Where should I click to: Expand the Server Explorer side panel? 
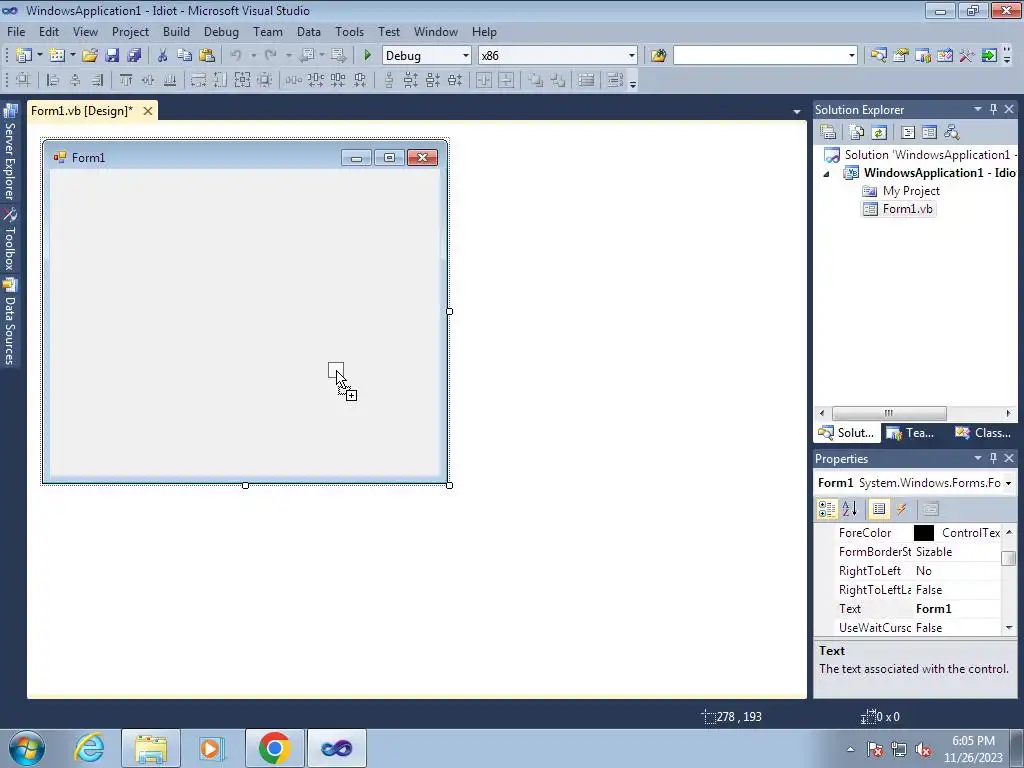pyautogui.click(x=9, y=152)
